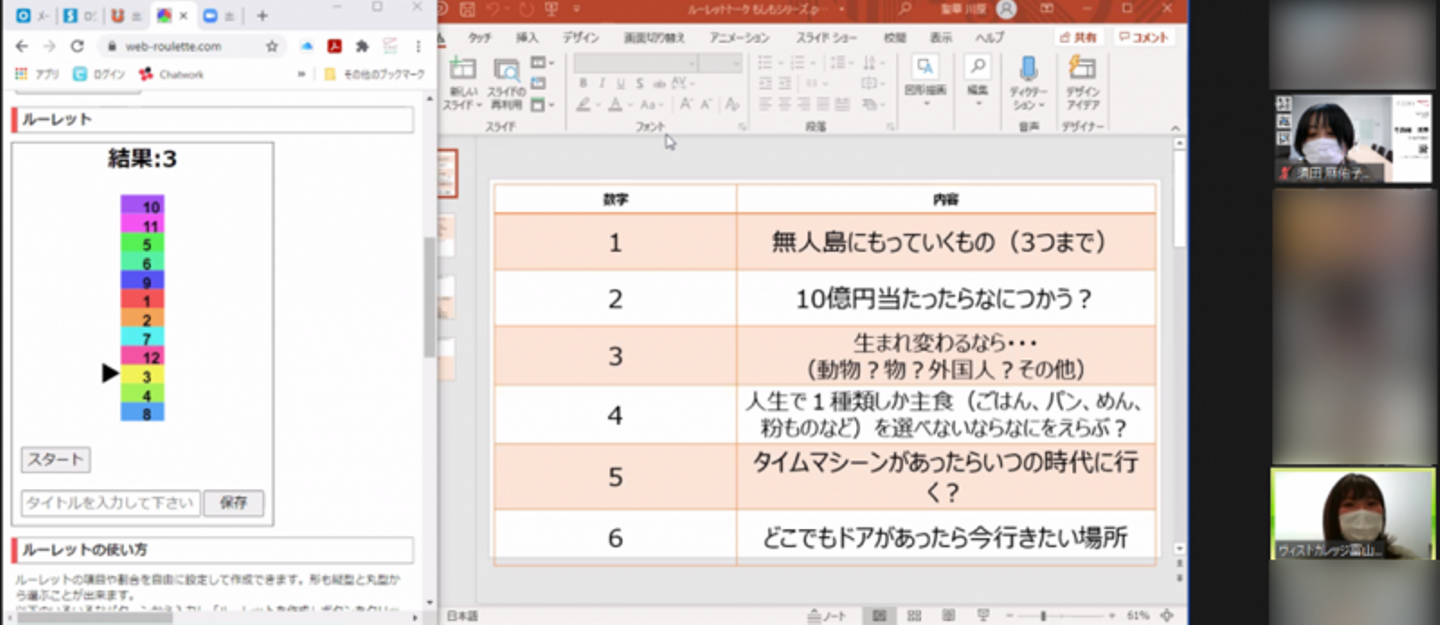Fit slide to current window
This screenshot has height=625, width=1440.
(1167, 616)
